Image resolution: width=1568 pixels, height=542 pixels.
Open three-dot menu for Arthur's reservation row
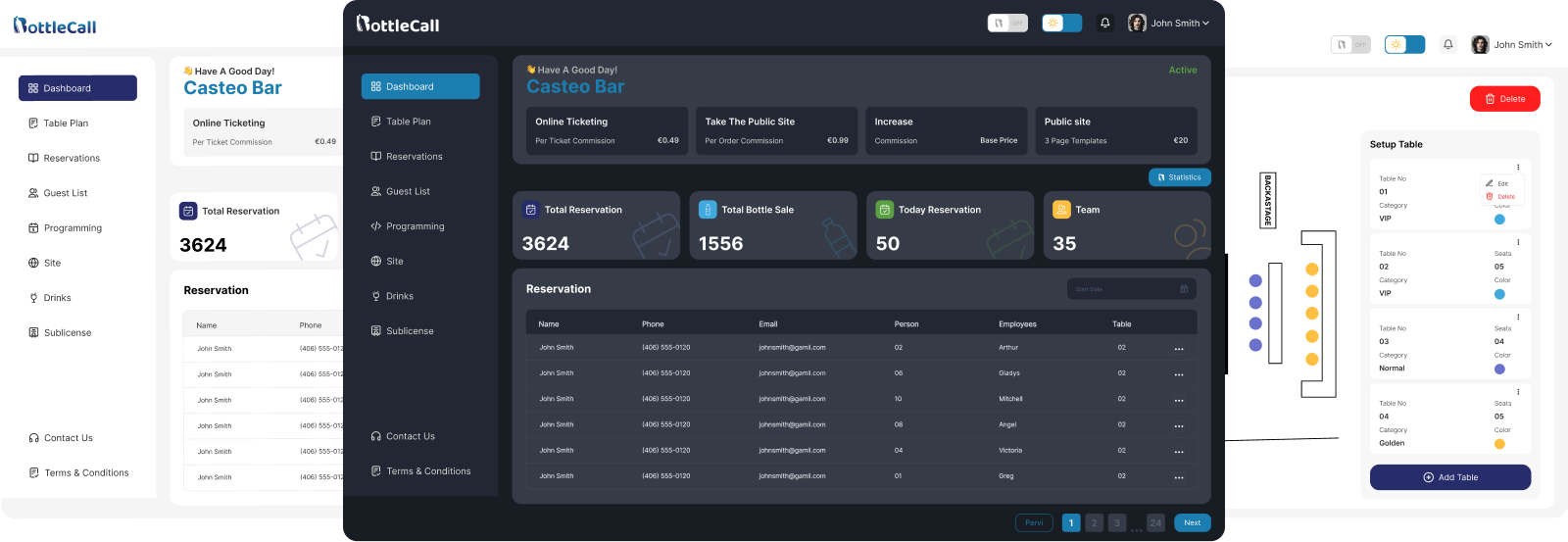coord(1179,349)
